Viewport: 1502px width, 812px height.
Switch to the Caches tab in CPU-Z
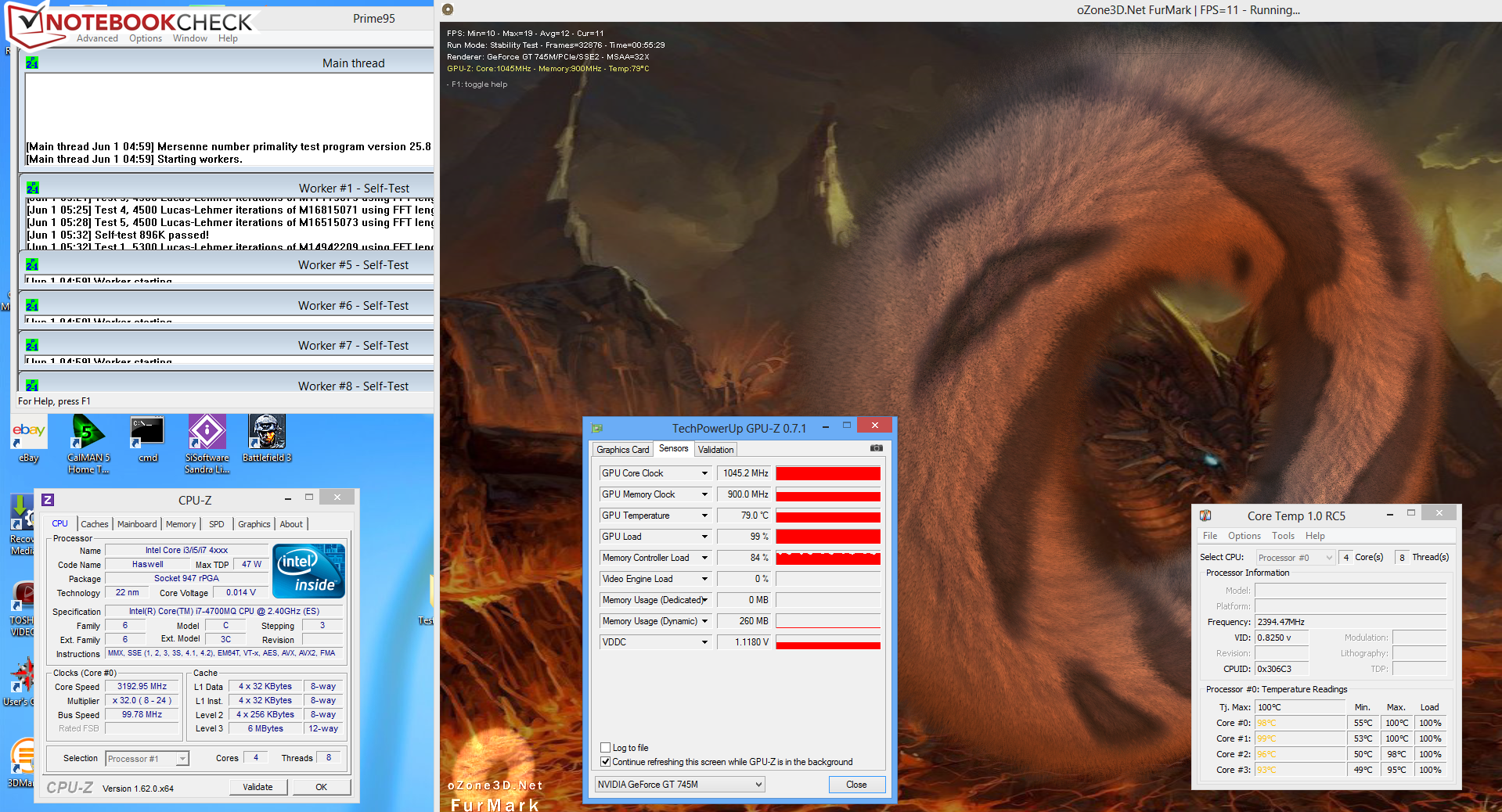(95, 524)
